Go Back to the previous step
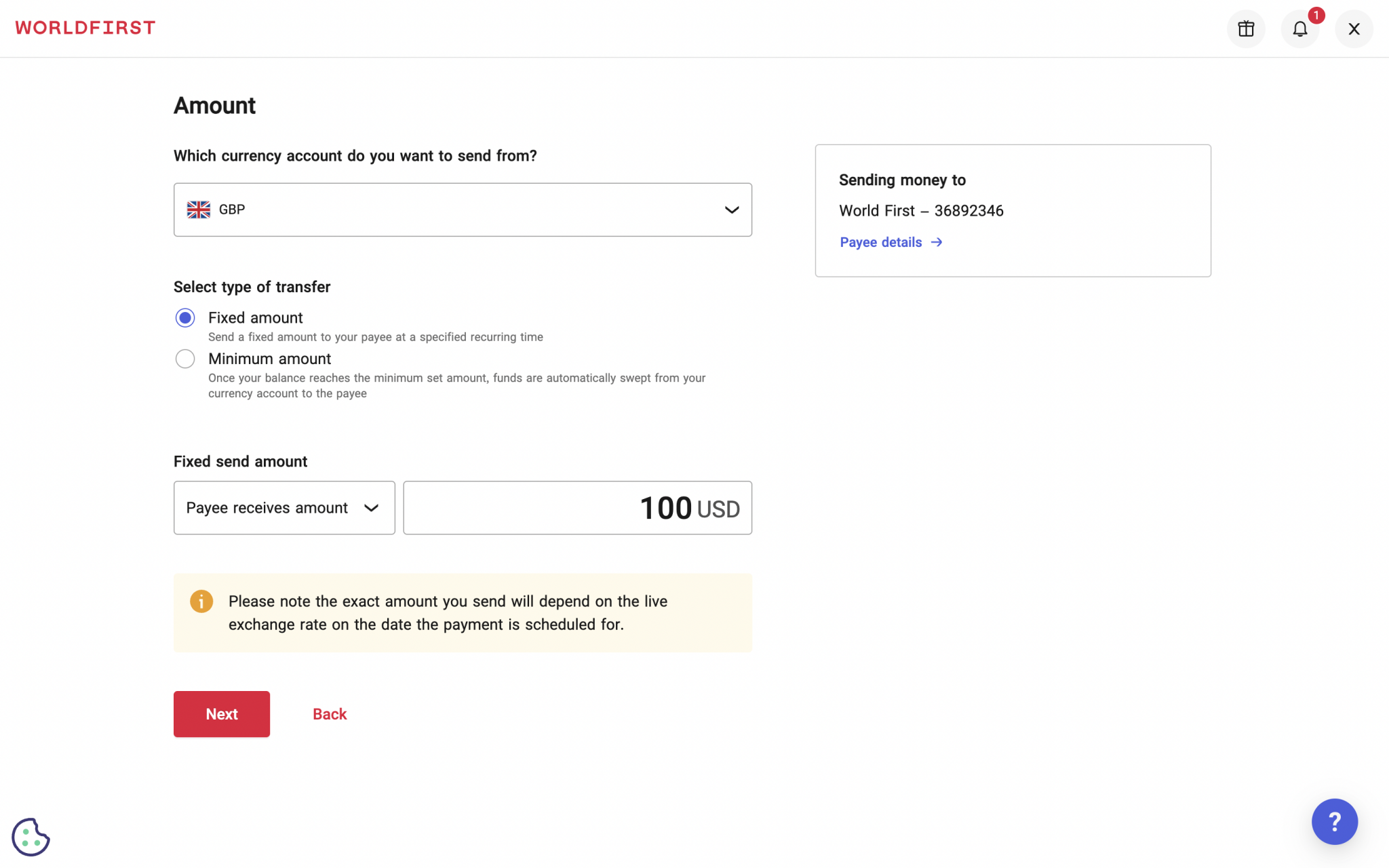Image resolution: width=1389 pixels, height=868 pixels. pyautogui.click(x=329, y=713)
